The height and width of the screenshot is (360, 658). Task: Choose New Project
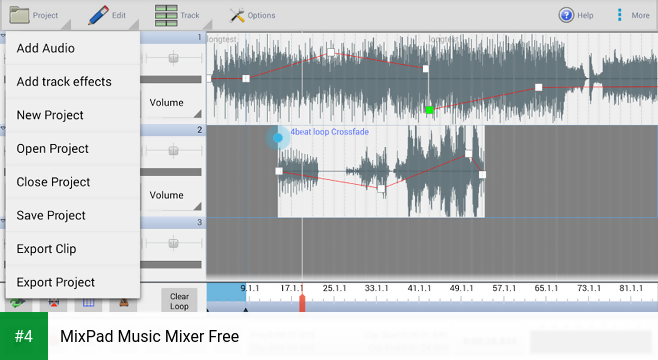click(x=73, y=115)
